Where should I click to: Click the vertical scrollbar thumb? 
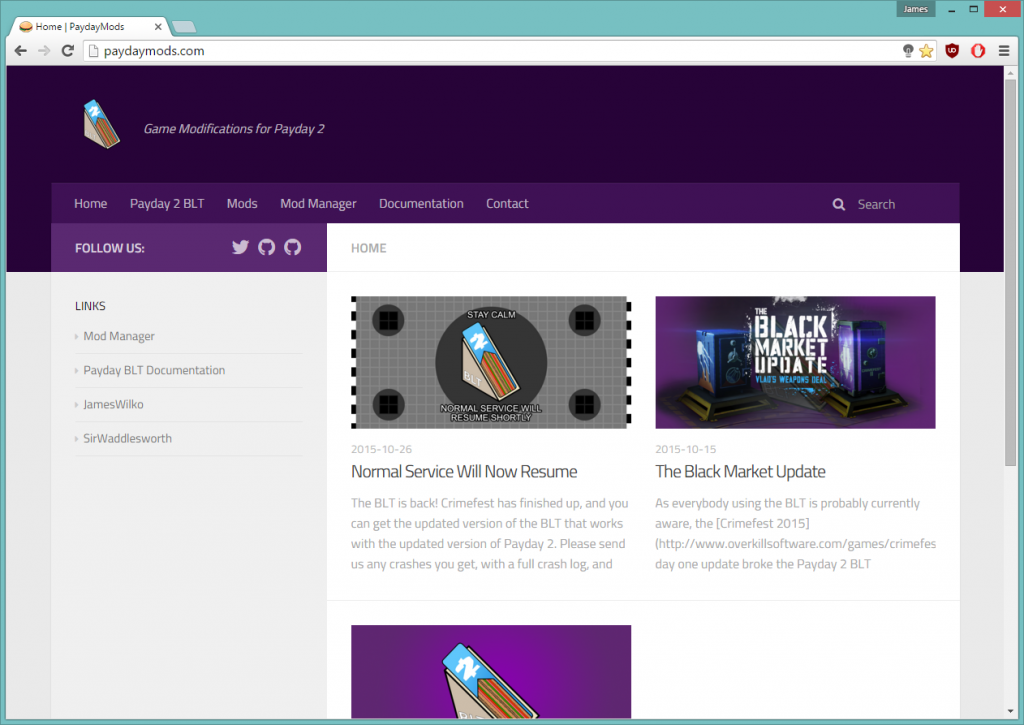[1010, 271]
